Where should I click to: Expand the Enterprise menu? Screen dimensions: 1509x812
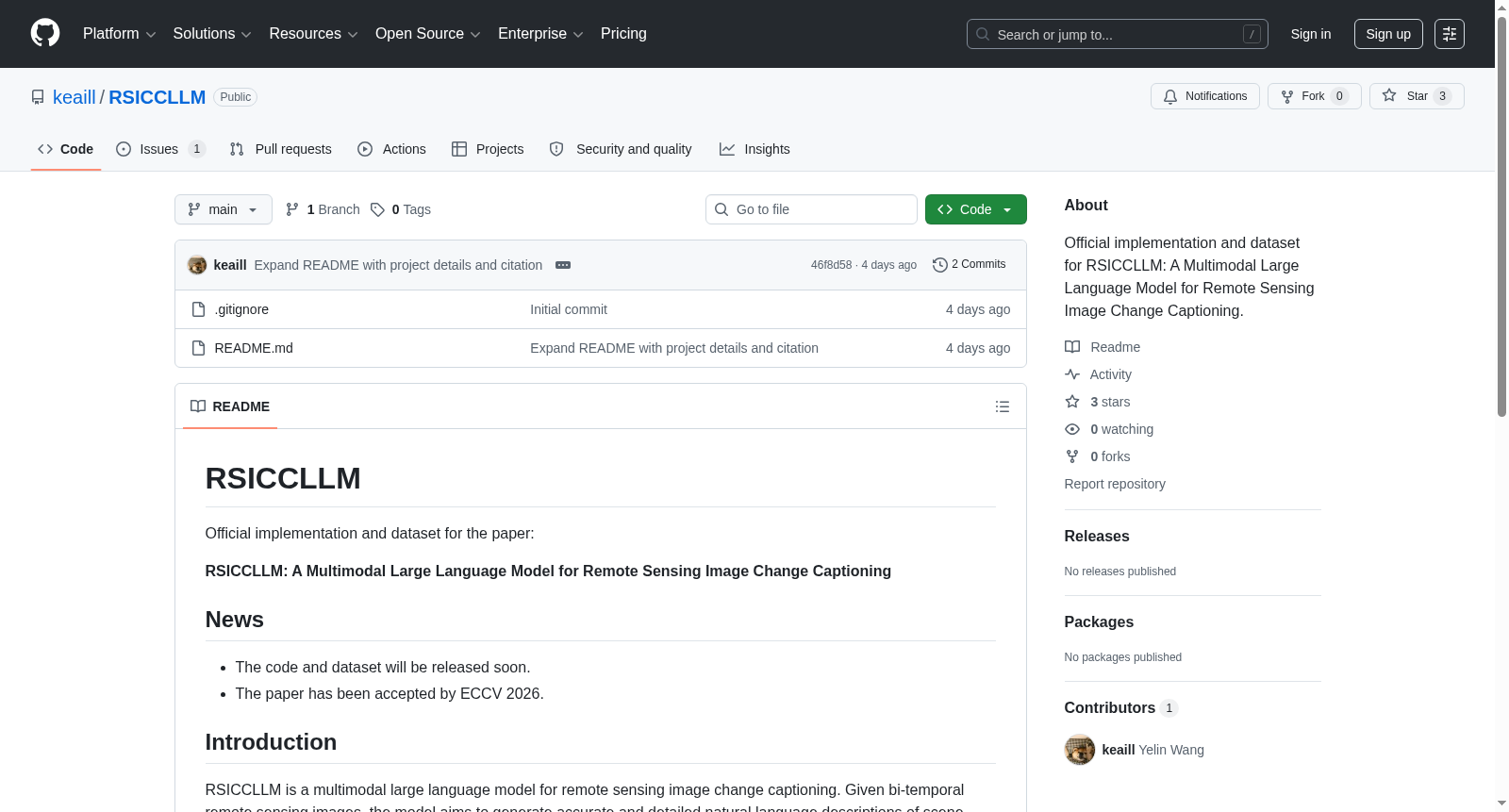coord(540,34)
